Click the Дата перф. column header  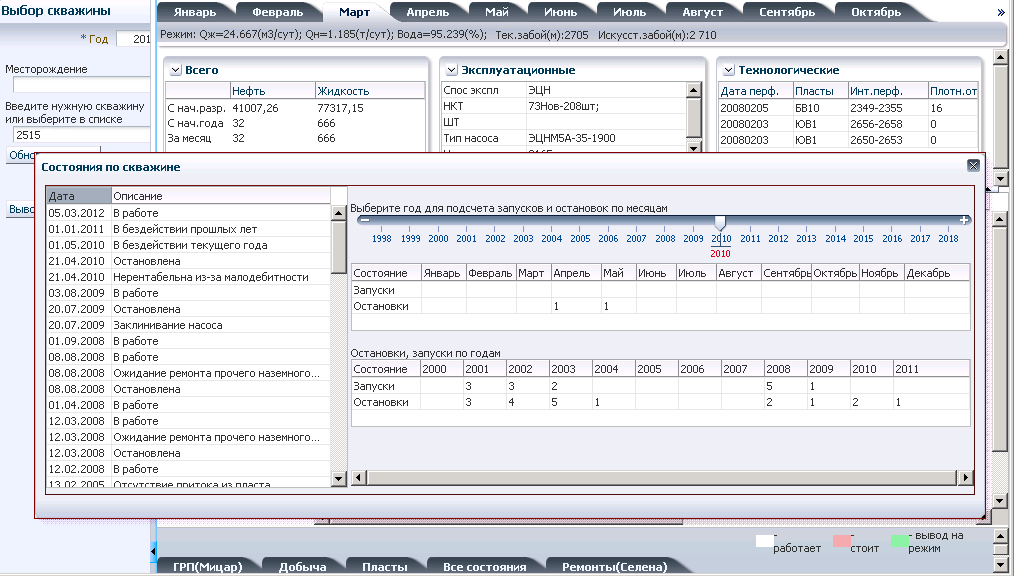[756, 91]
